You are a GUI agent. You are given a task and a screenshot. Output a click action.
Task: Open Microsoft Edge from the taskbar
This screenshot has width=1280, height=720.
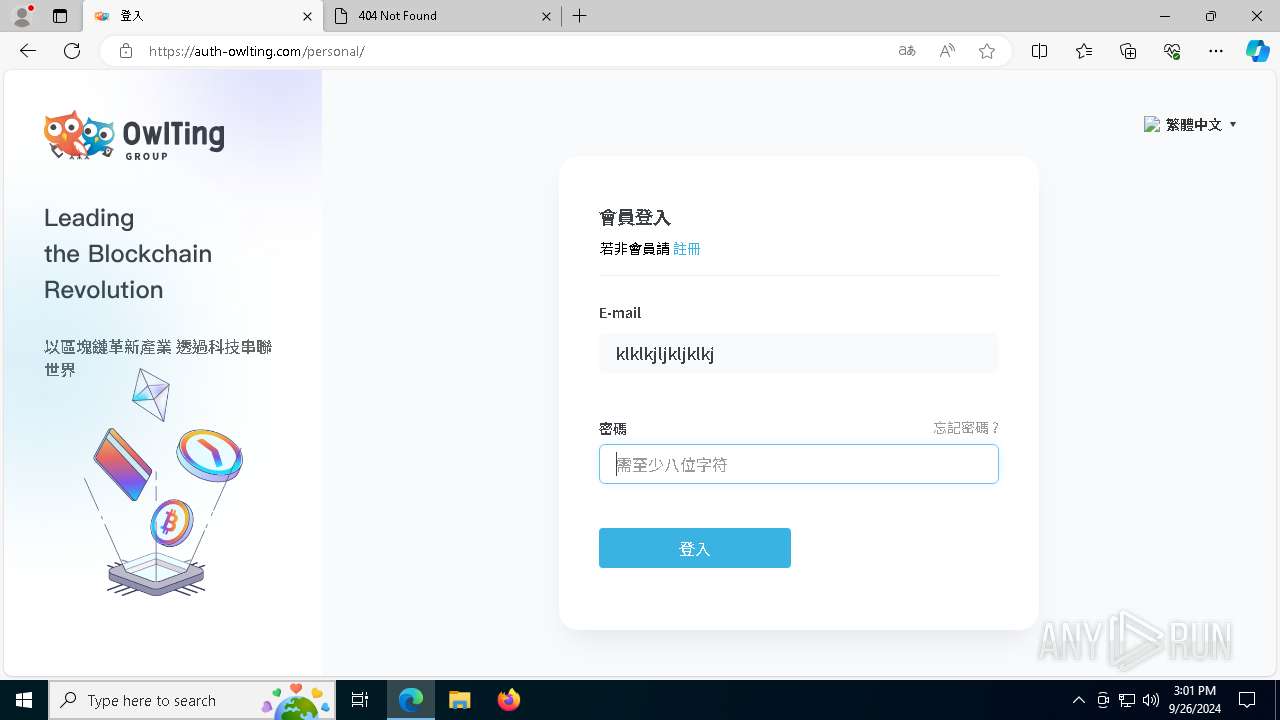pos(411,700)
